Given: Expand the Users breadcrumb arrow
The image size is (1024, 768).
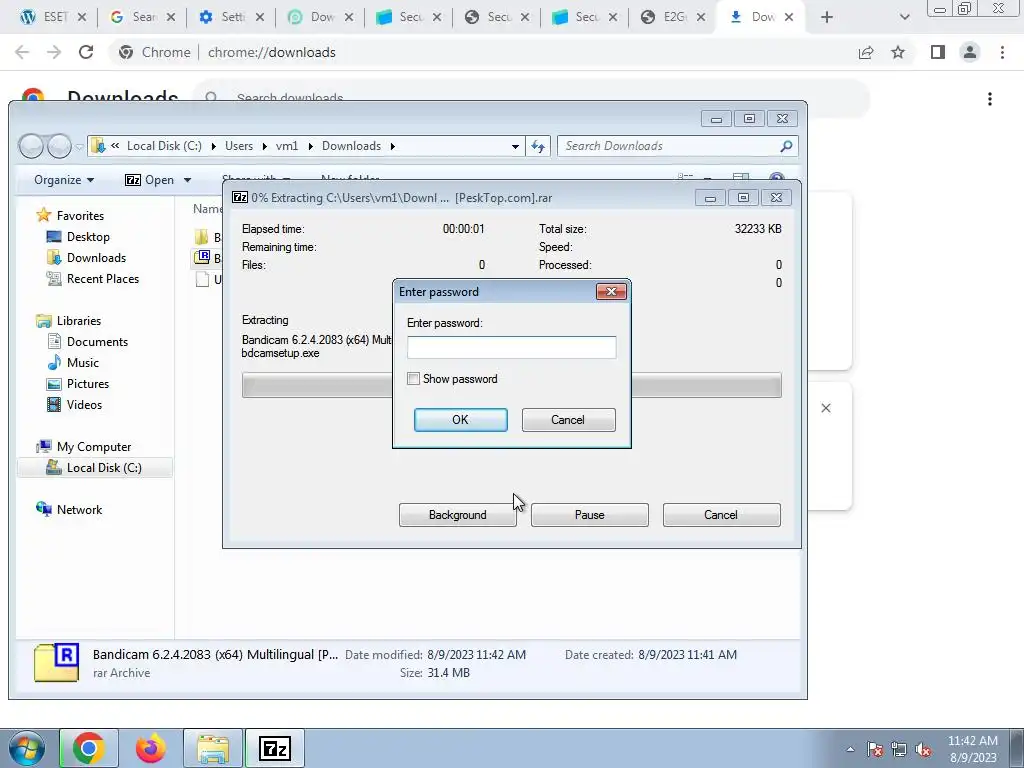Looking at the screenshot, I should [264, 146].
